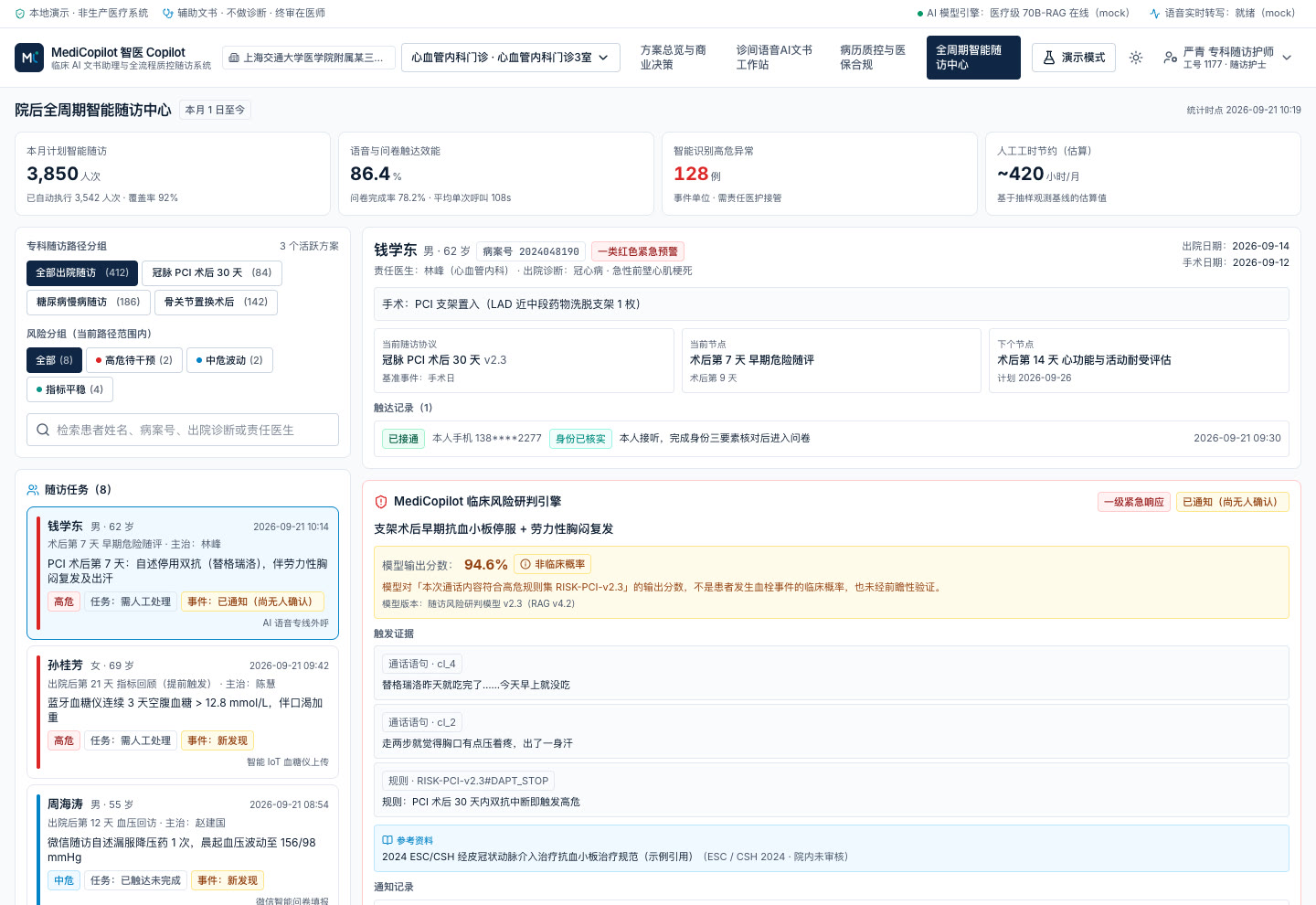Select the 全部 (8) risk filter
The height and width of the screenshot is (905, 1316).
click(54, 360)
